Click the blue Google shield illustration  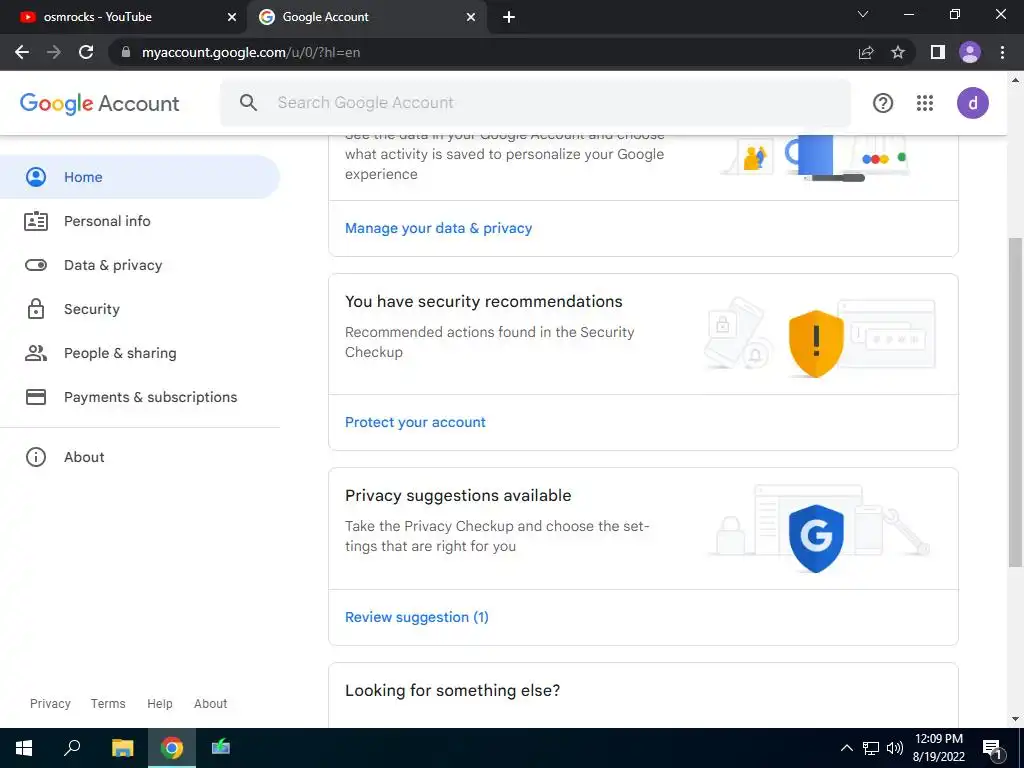(816, 539)
